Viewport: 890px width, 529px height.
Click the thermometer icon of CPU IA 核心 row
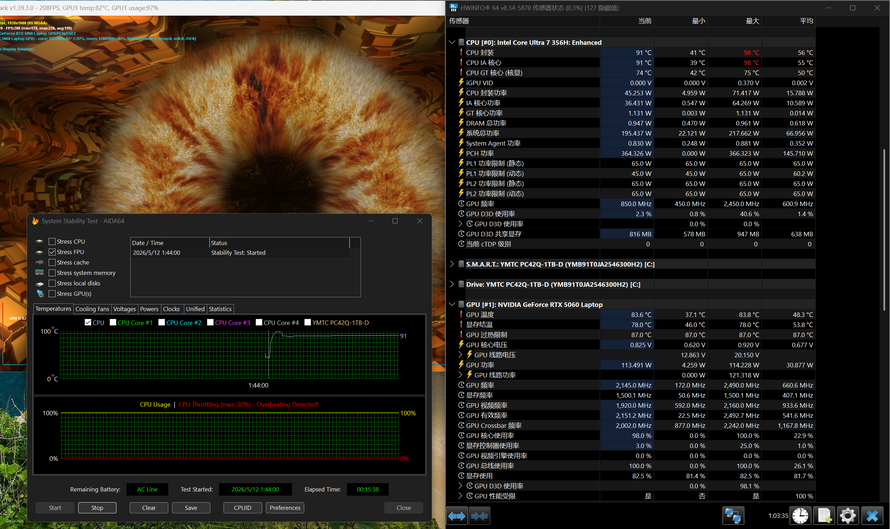(461, 62)
